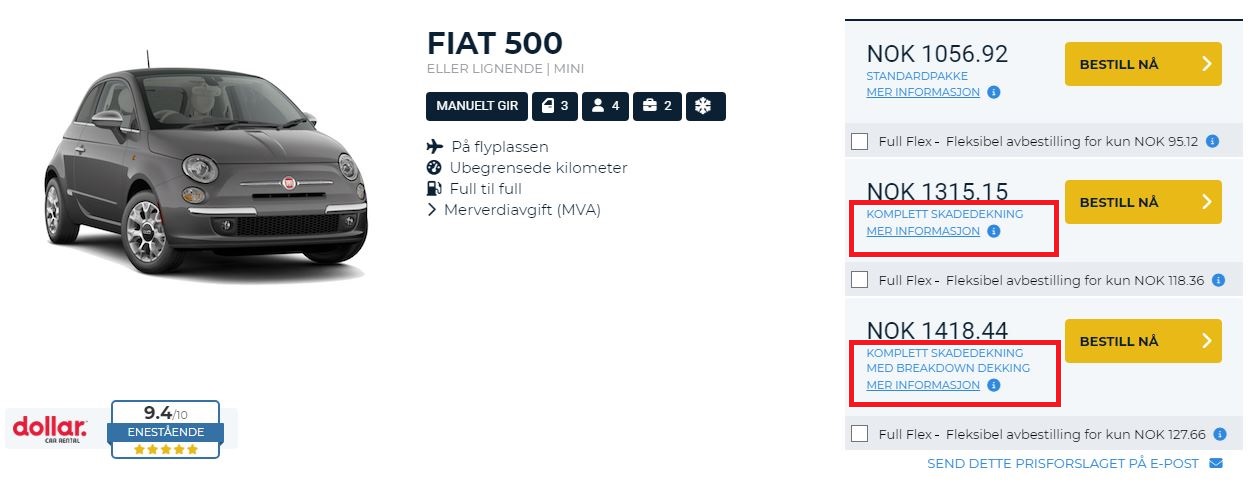Viewport: 1258px width, 493px height.
Task: Click info icon next to NOK 95.12 Full Flex
Action: (x=1212, y=141)
